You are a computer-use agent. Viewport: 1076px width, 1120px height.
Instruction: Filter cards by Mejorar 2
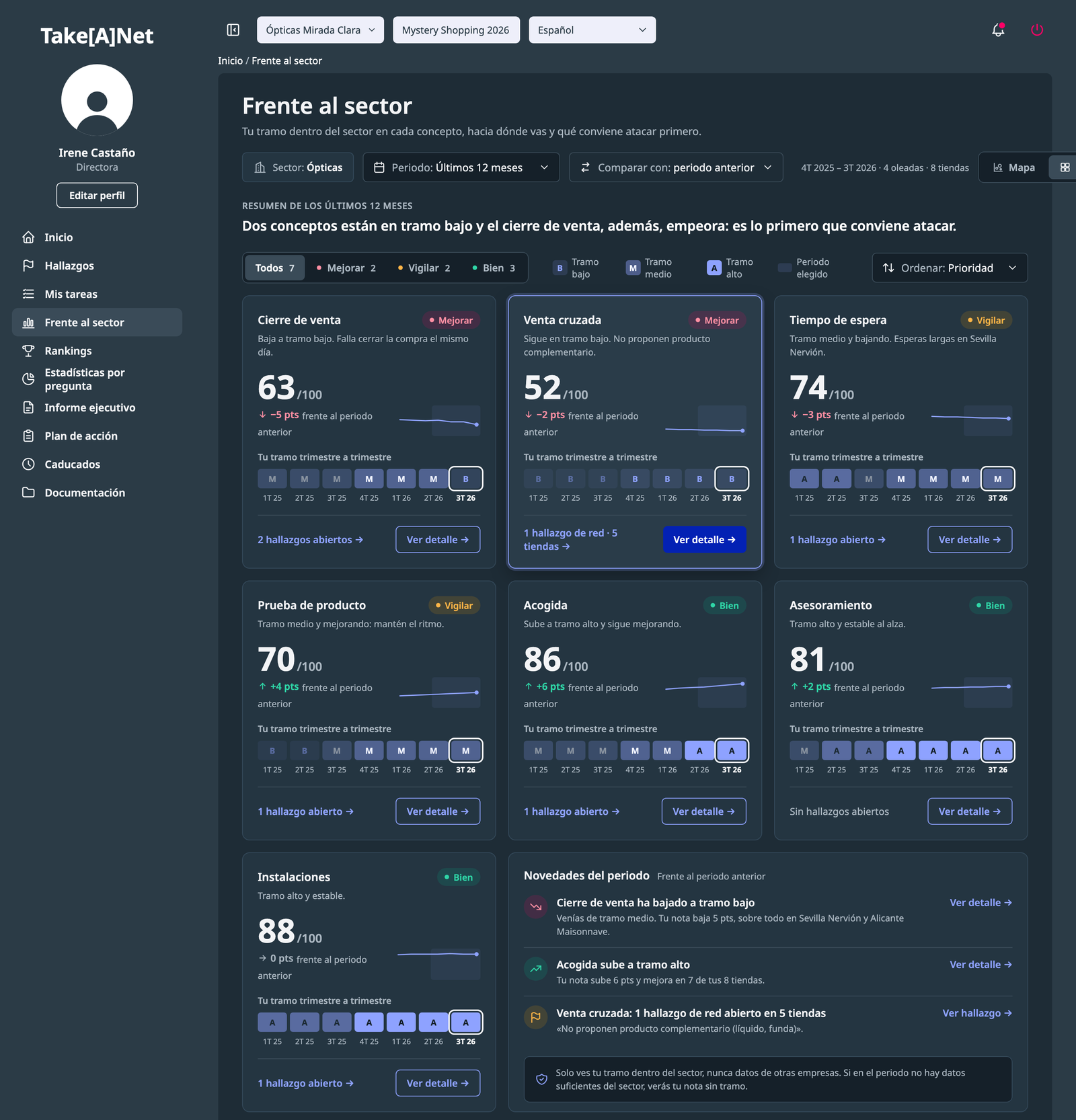(346, 268)
